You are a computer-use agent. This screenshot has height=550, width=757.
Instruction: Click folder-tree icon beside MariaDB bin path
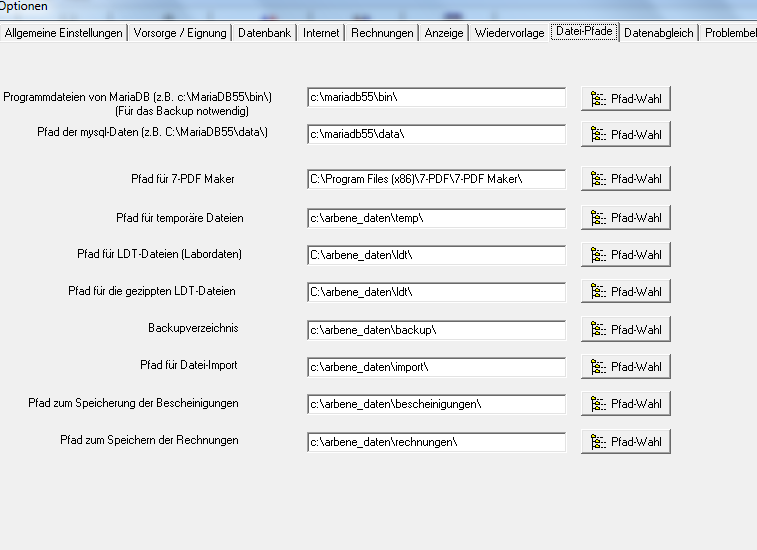pyautogui.click(x=599, y=98)
